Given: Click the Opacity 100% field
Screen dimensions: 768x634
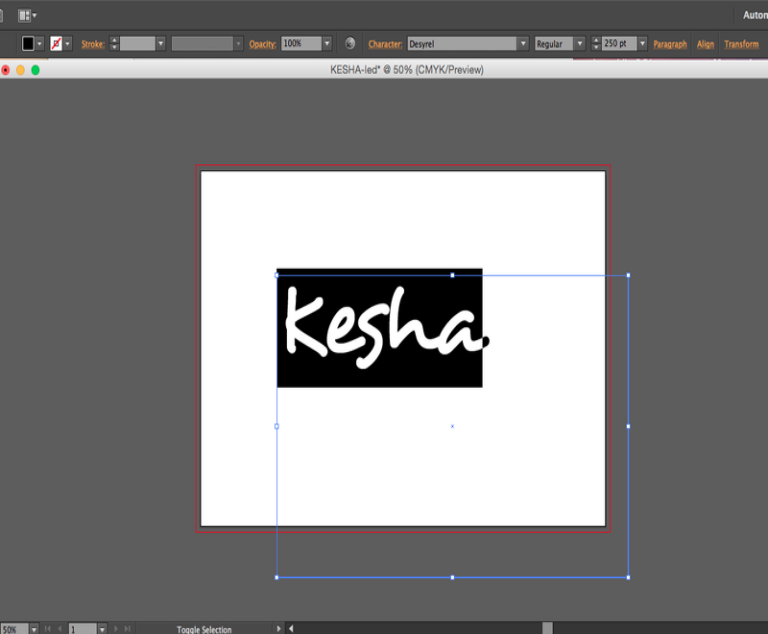Looking at the screenshot, I should pos(301,43).
